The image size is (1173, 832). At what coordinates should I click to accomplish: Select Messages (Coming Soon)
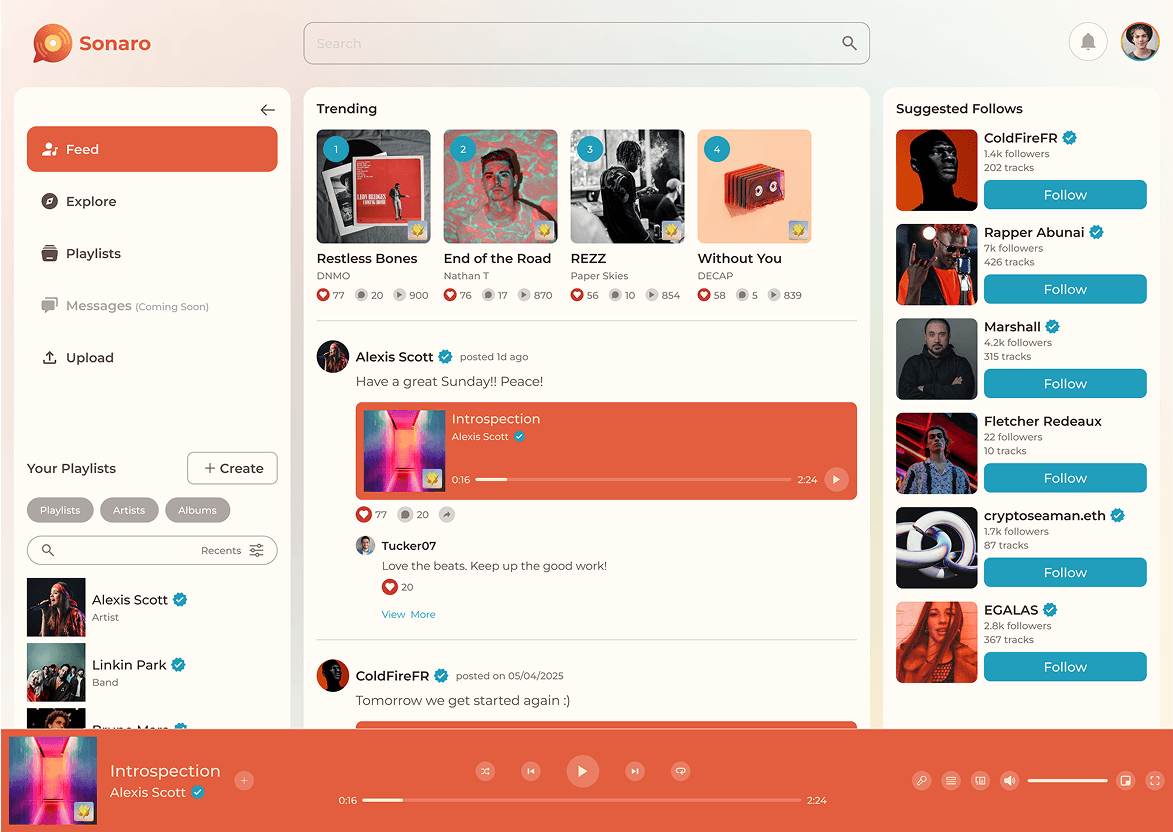tap(124, 306)
